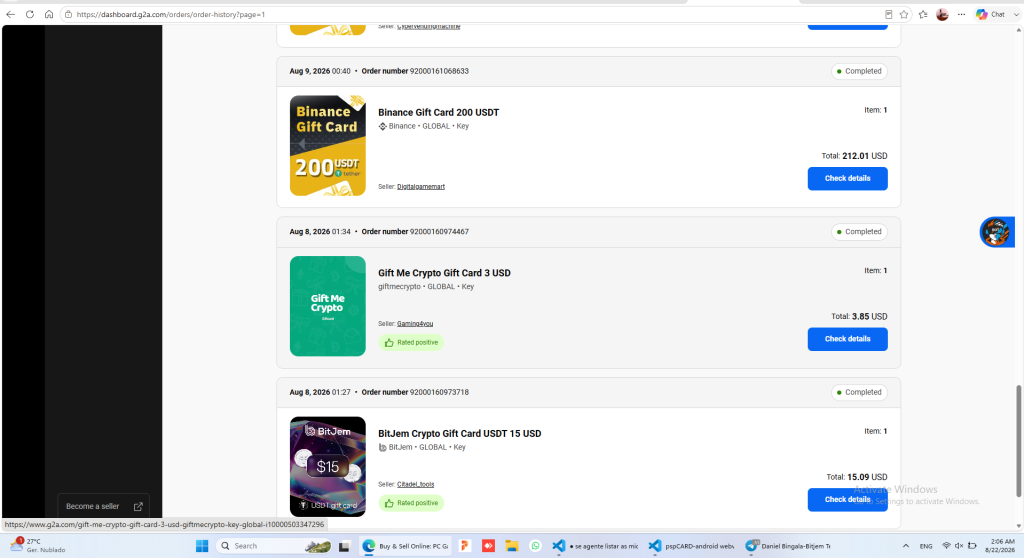Visit seller Digitalgamemart profile
1024x558 pixels.
(x=421, y=187)
